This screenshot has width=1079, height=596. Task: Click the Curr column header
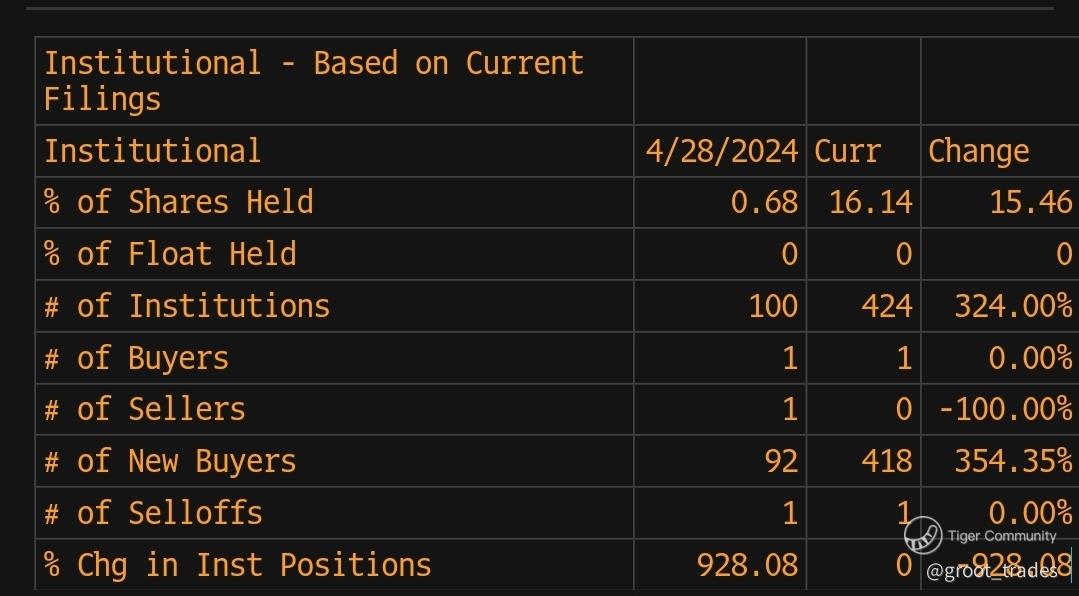coord(847,151)
